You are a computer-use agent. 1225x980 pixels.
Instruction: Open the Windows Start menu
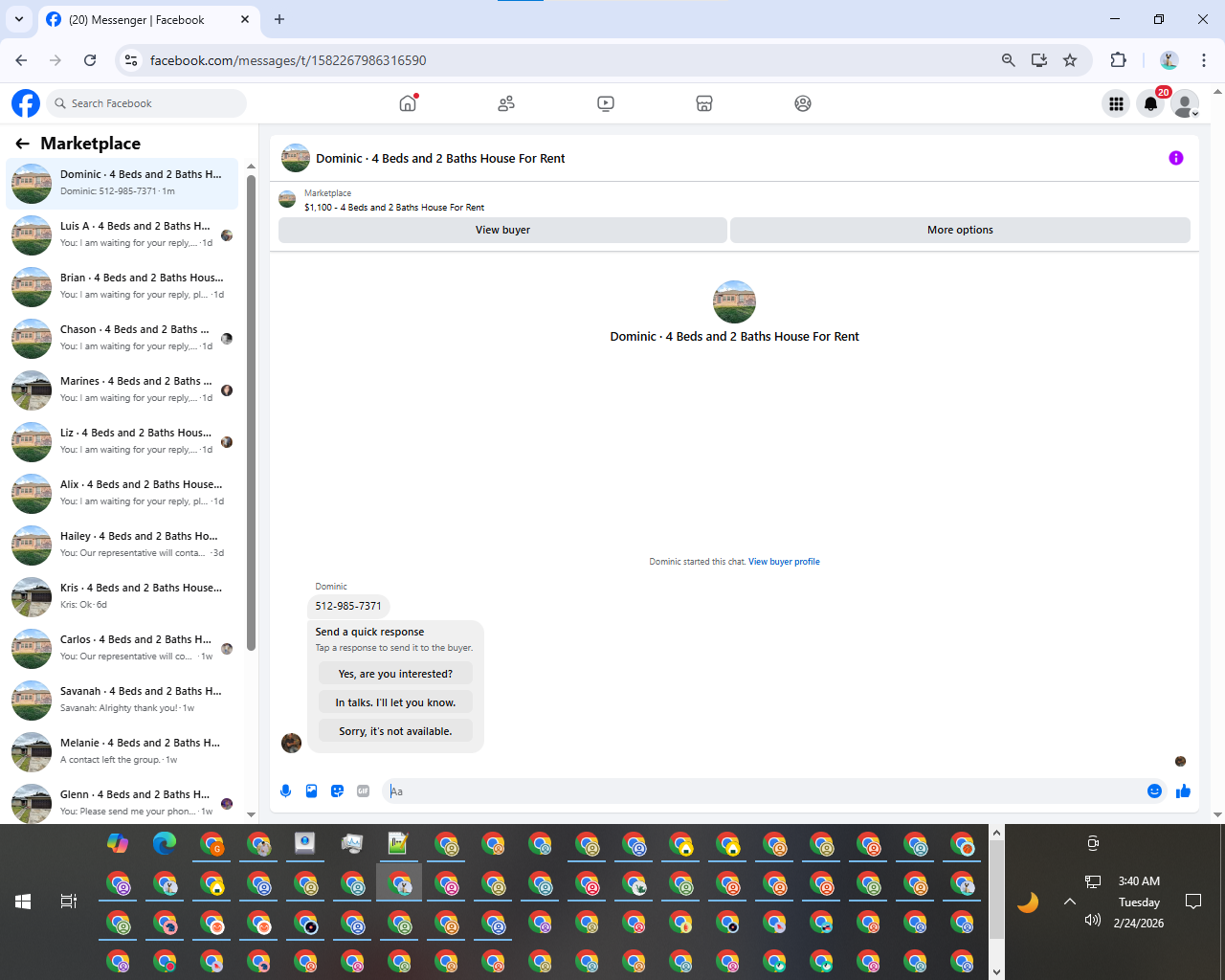(x=23, y=902)
